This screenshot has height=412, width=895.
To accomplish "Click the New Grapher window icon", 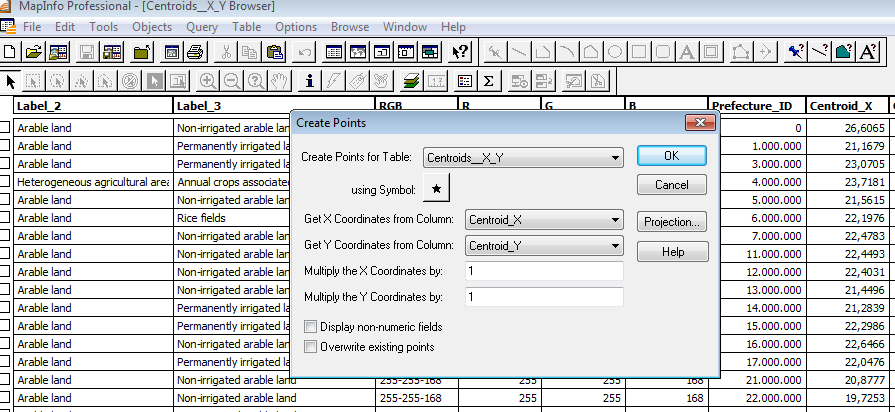I will [381, 52].
